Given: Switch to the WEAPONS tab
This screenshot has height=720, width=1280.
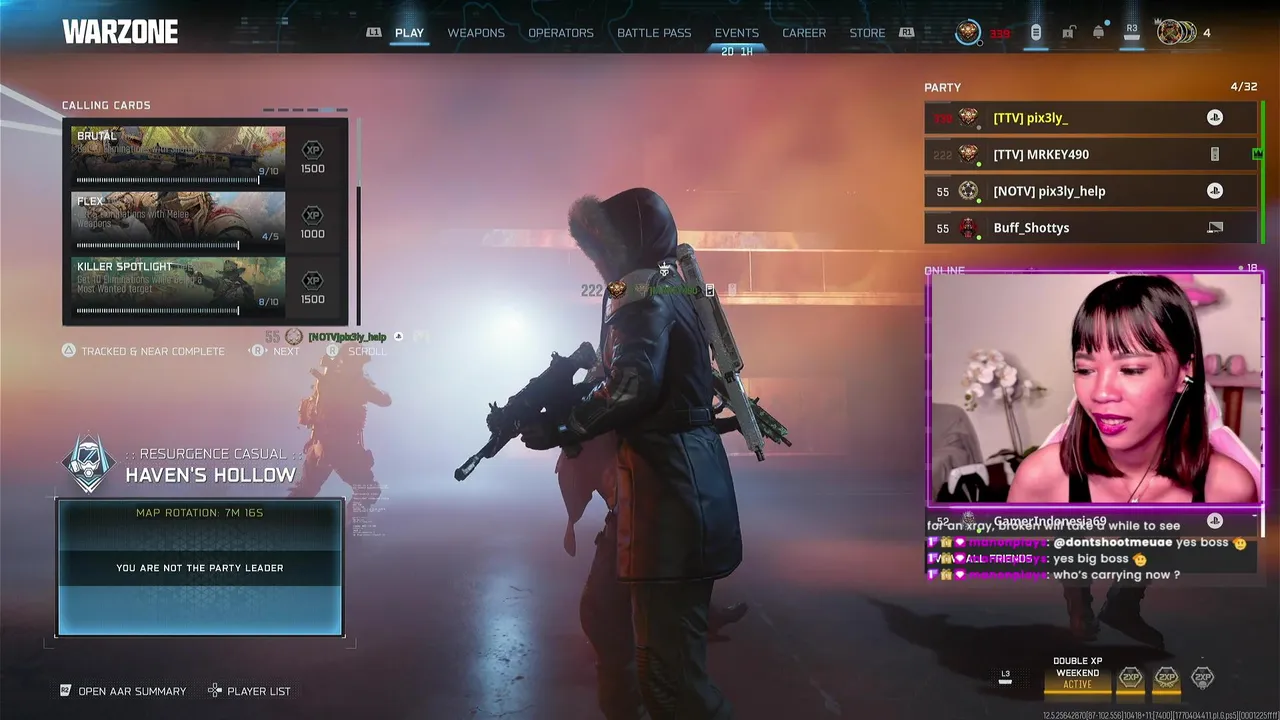Looking at the screenshot, I should pos(476,33).
